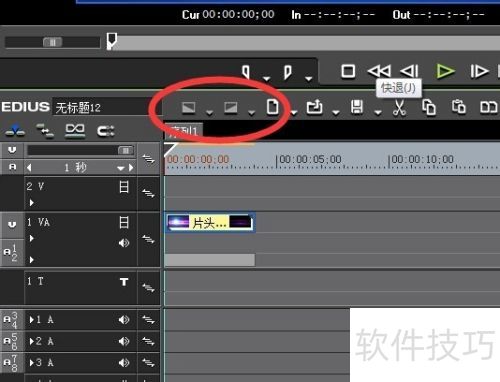Toggle video channel patch V on ruler header
Viewport: 500px width, 382px height.
click(12, 150)
